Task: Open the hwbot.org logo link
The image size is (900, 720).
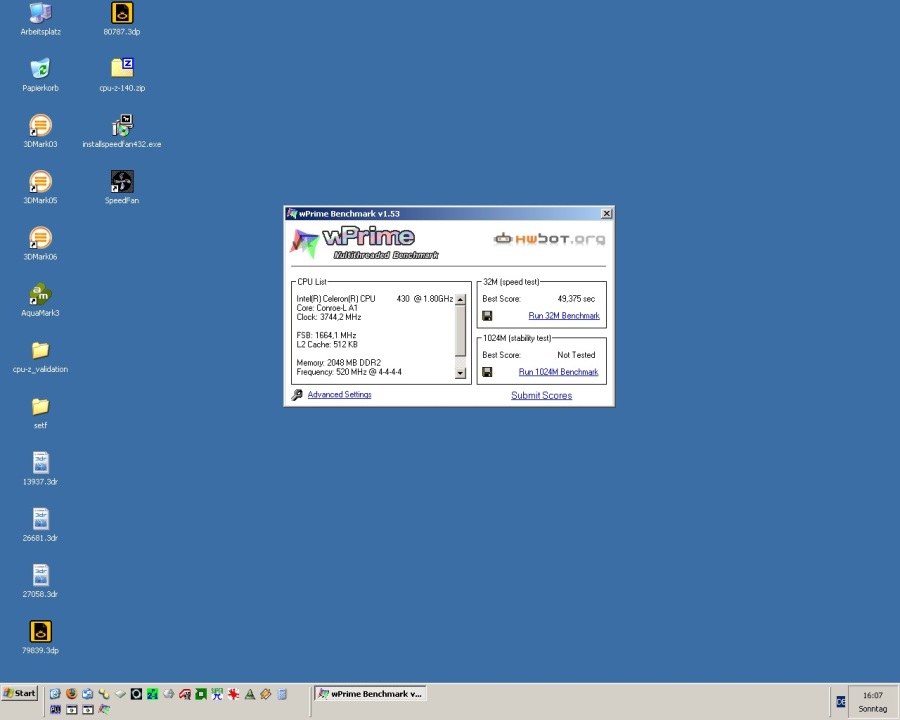Action: click(x=549, y=239)
